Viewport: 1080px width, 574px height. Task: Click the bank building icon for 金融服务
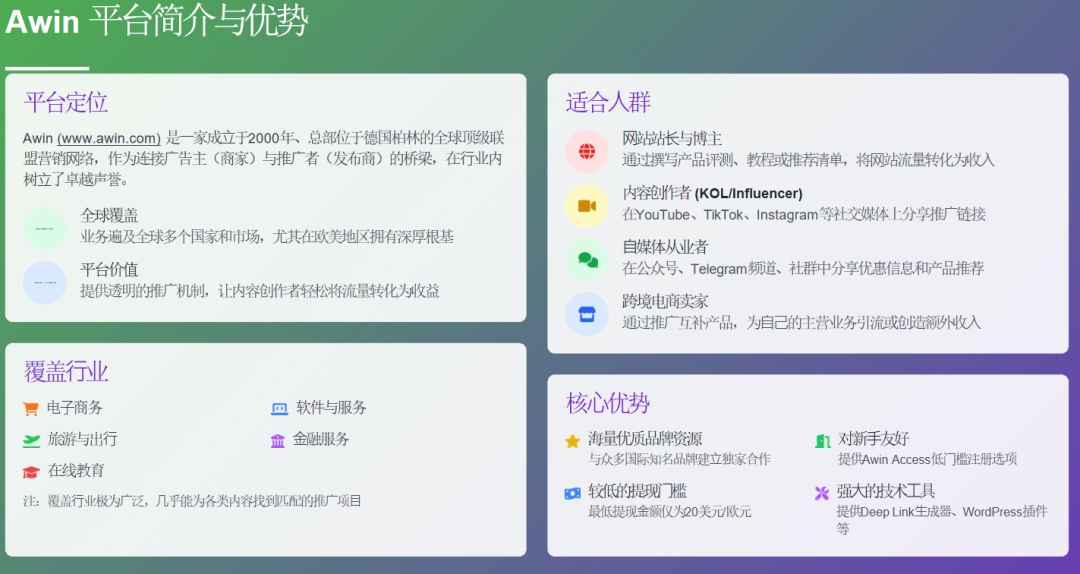[278, 440]
